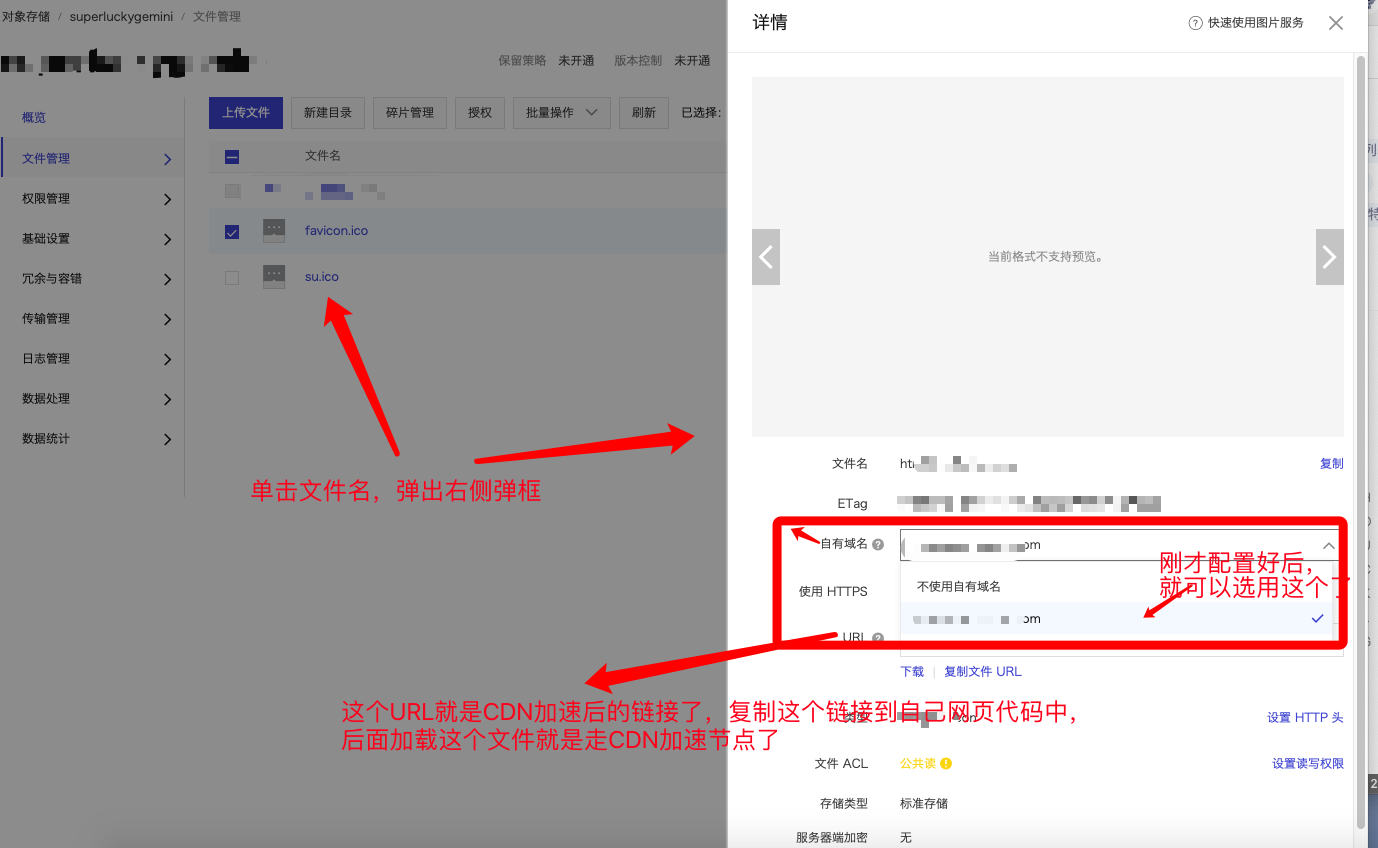
Task: Collapse the 自有域名 dropdown with its chevron
Action: point(1329,545)
